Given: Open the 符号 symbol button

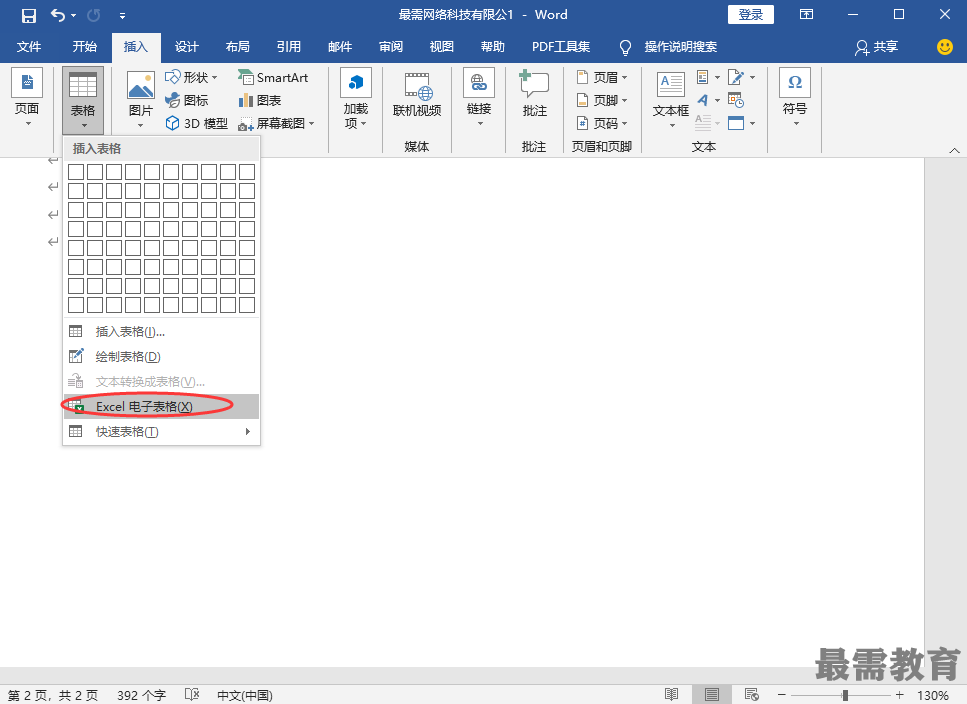Looking at the screenshot, I should pyautogui.click(x=795, y=97).
